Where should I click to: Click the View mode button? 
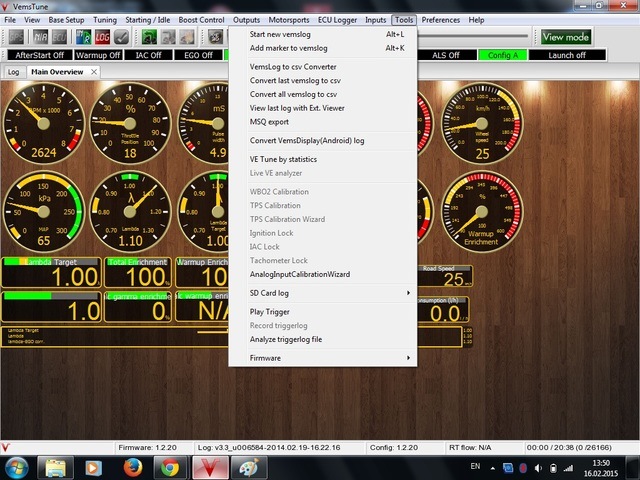(566, 37)
